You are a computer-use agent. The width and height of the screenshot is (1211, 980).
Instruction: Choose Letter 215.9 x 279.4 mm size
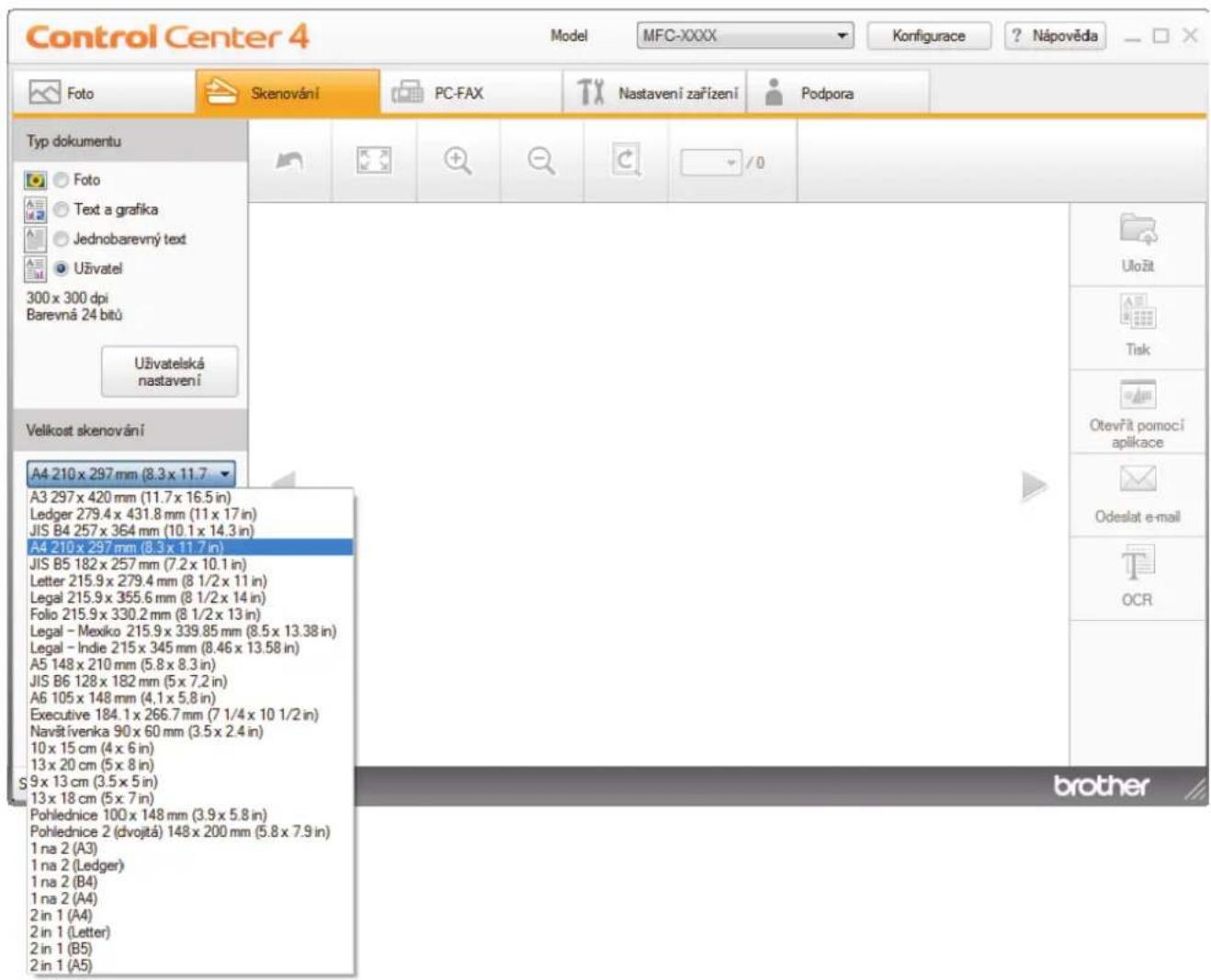(x=190, y=580)
